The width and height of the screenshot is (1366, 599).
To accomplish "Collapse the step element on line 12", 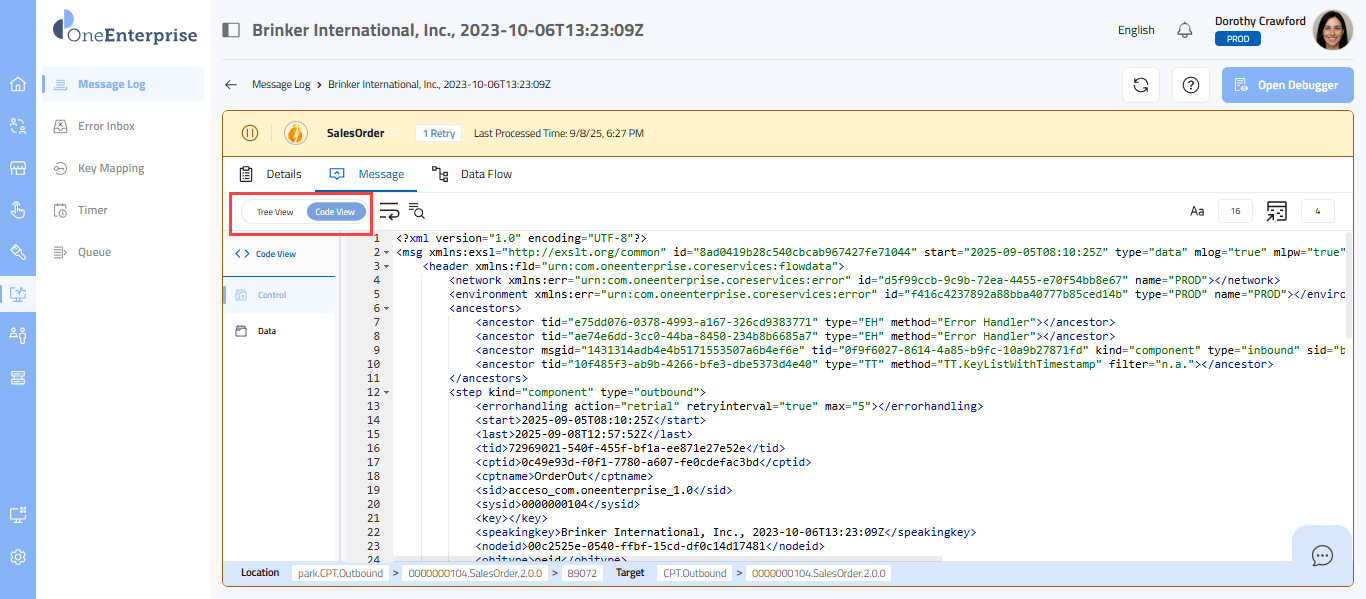I will (x=387, y=393).
